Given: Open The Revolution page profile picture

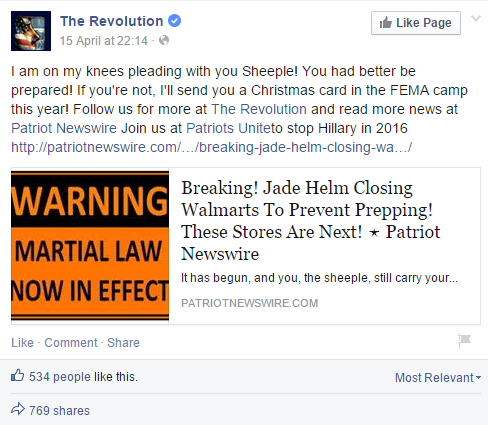Looking at the screenshot, I should (31, 31).
